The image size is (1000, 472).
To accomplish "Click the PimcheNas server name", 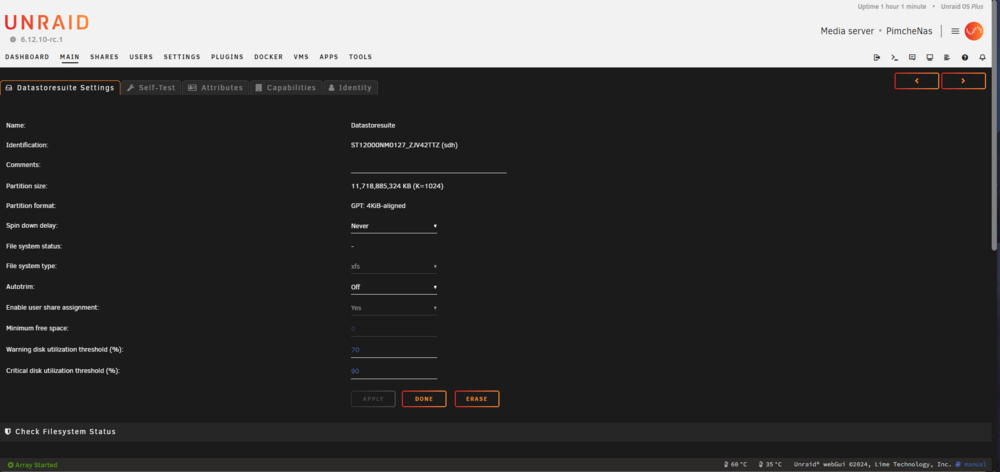I will 909,31.
